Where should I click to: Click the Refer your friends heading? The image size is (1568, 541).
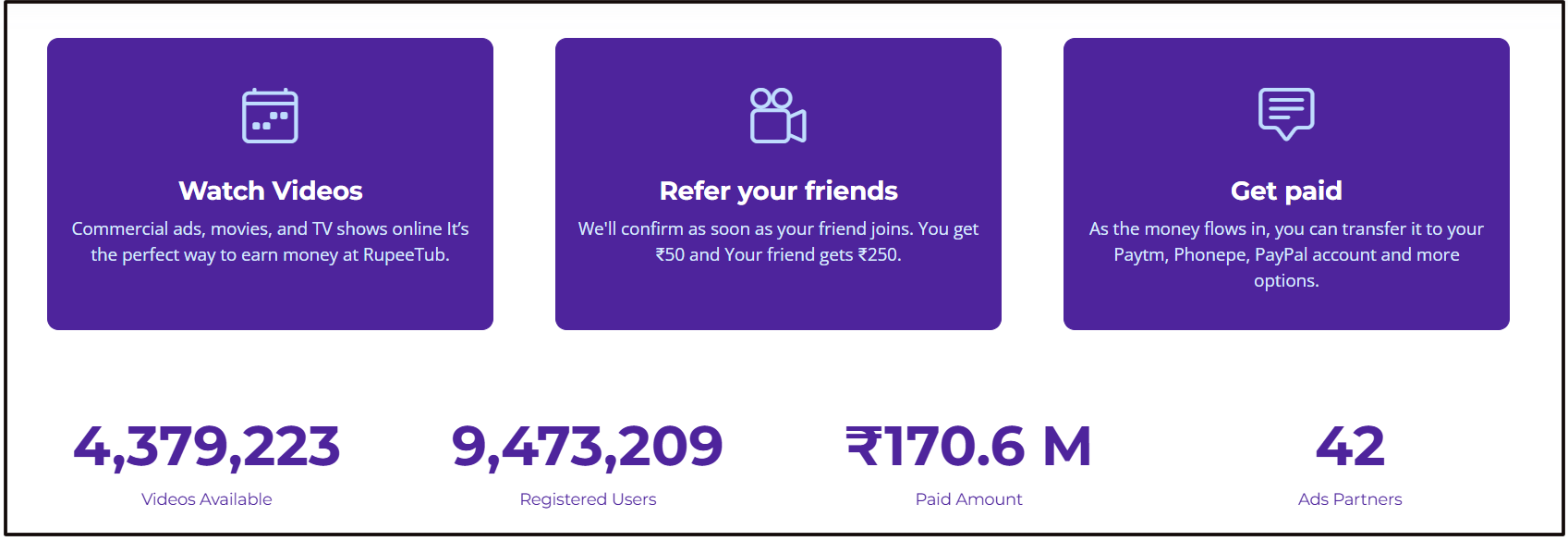coord(777,191)
